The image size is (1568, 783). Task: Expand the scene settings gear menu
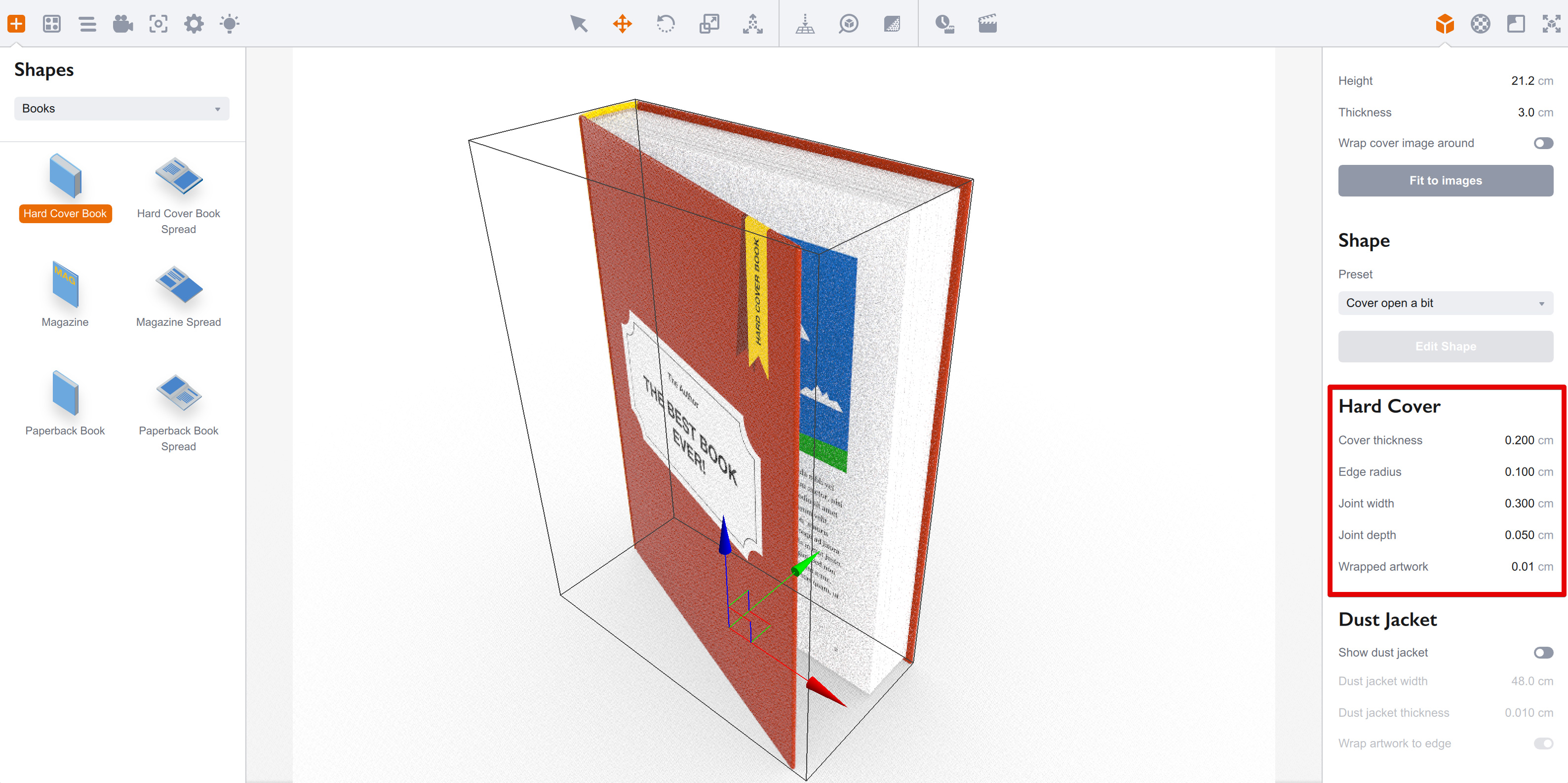pos(194,24)
